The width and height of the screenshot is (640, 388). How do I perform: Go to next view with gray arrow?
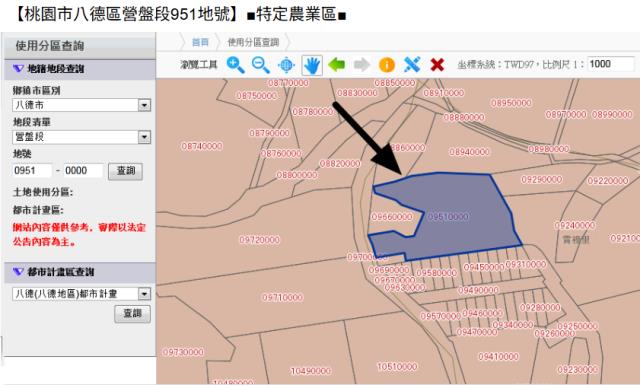tap(362, 64)
